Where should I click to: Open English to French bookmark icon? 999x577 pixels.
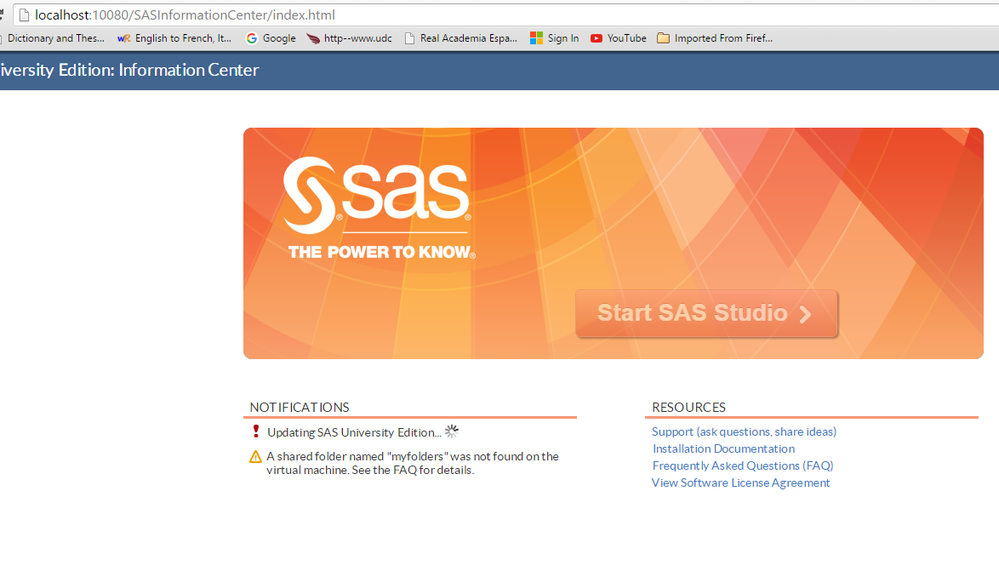(124, 38)
